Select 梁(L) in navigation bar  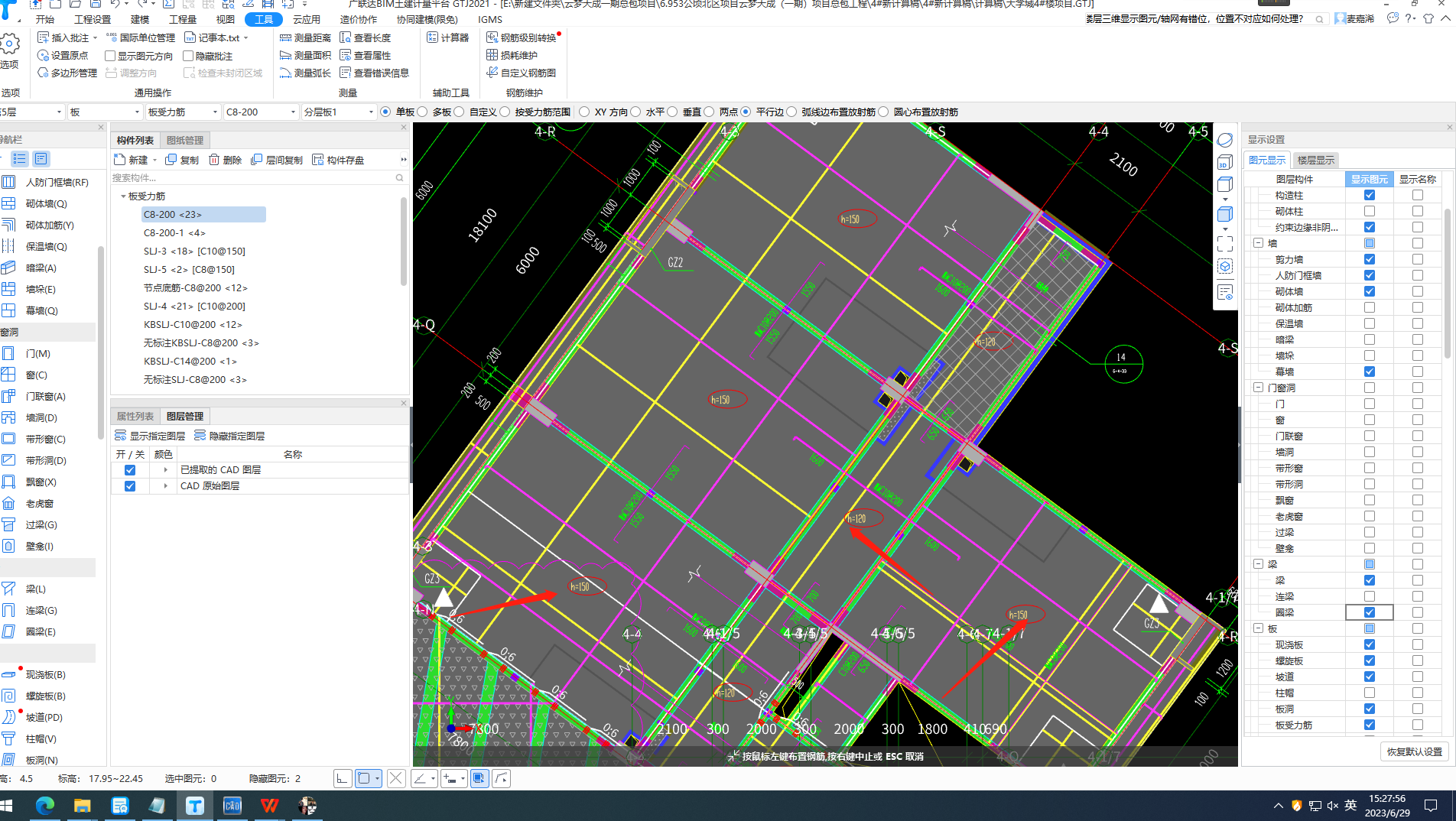click(35, 589)
